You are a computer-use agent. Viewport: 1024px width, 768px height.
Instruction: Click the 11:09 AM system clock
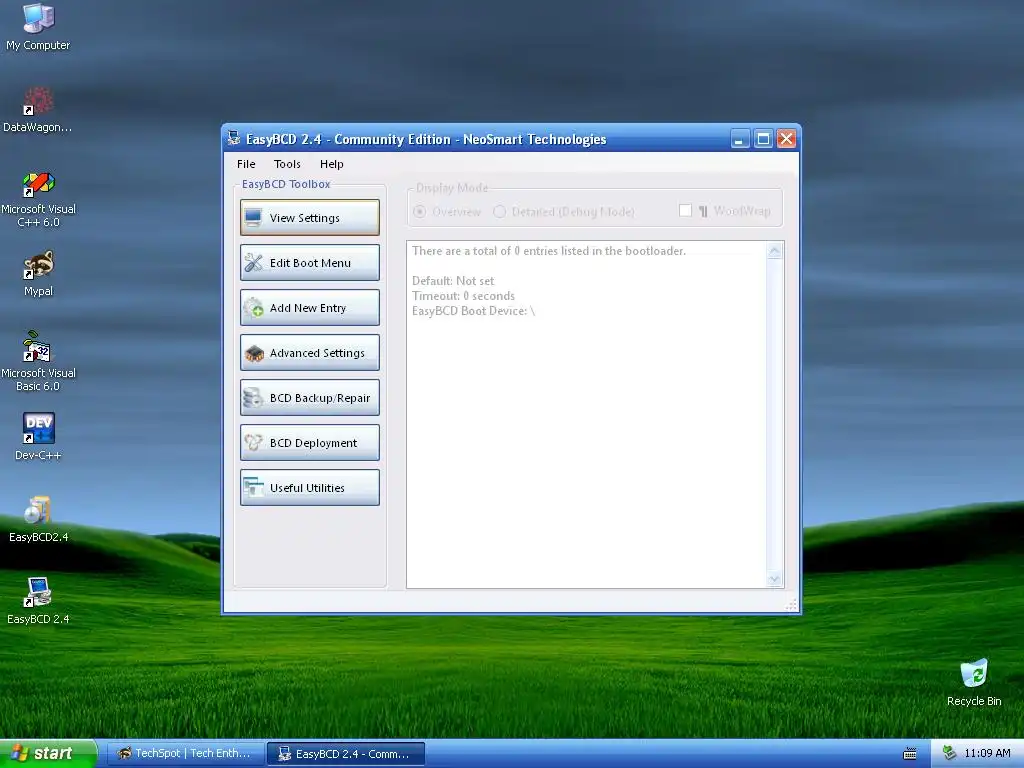[x=987, y=753]
